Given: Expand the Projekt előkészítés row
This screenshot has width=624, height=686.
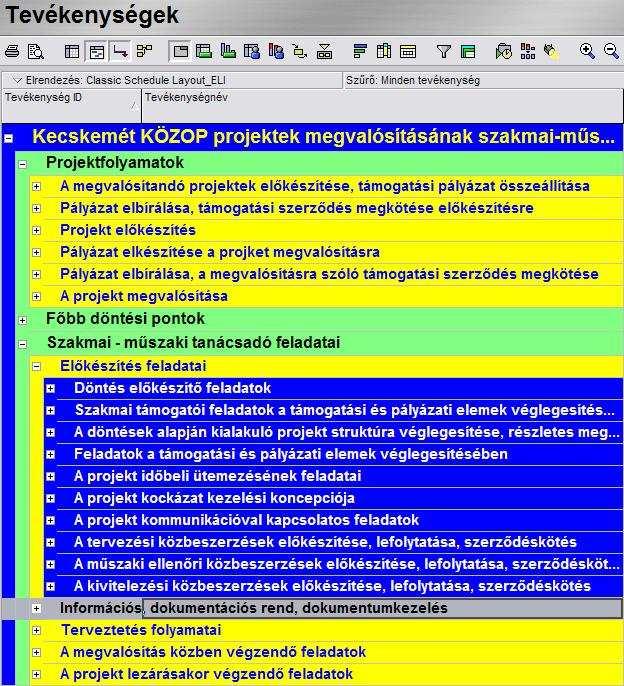Looking at the screenshot, I should [x=37, y=230].
